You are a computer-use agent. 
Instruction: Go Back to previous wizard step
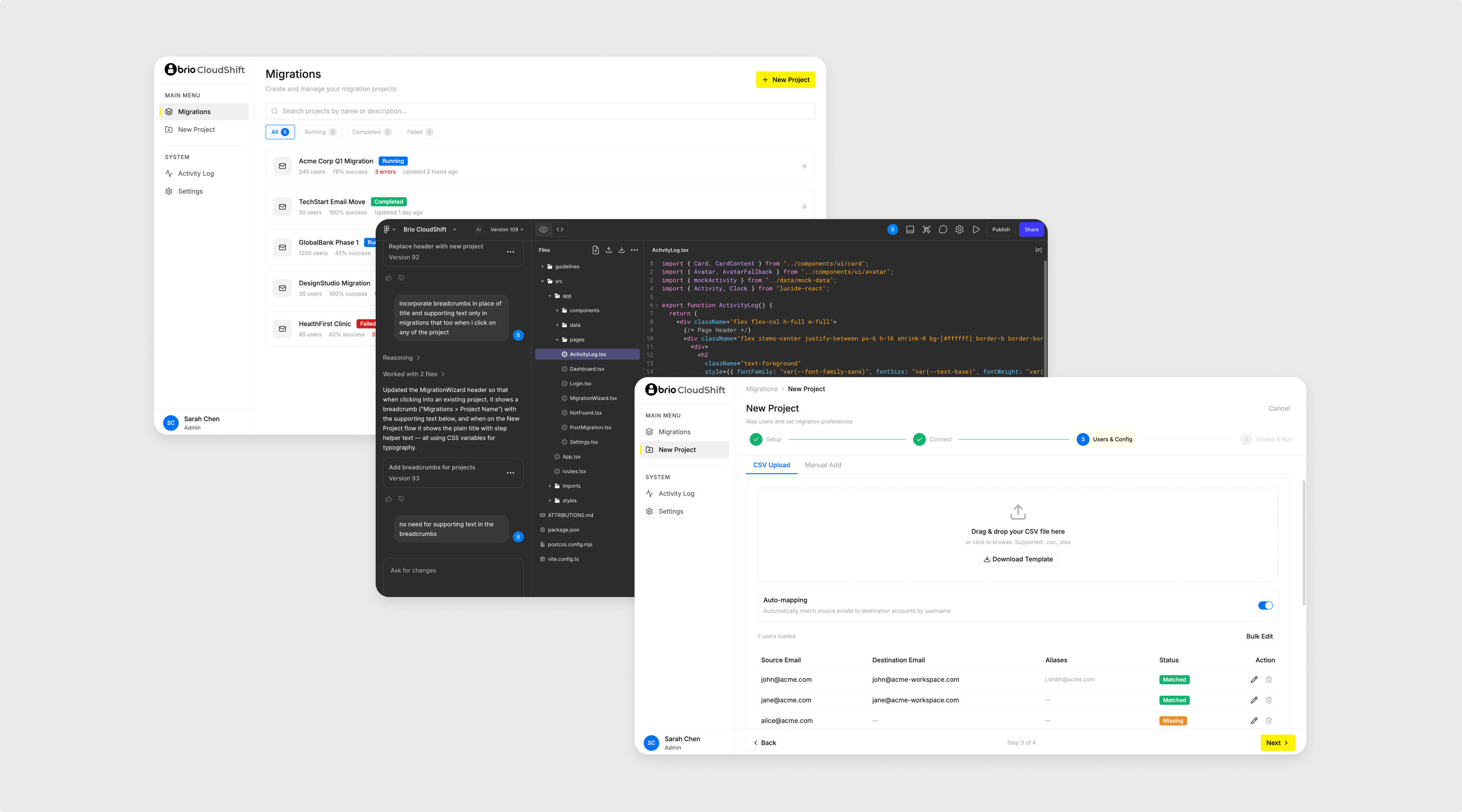point(764,742)
